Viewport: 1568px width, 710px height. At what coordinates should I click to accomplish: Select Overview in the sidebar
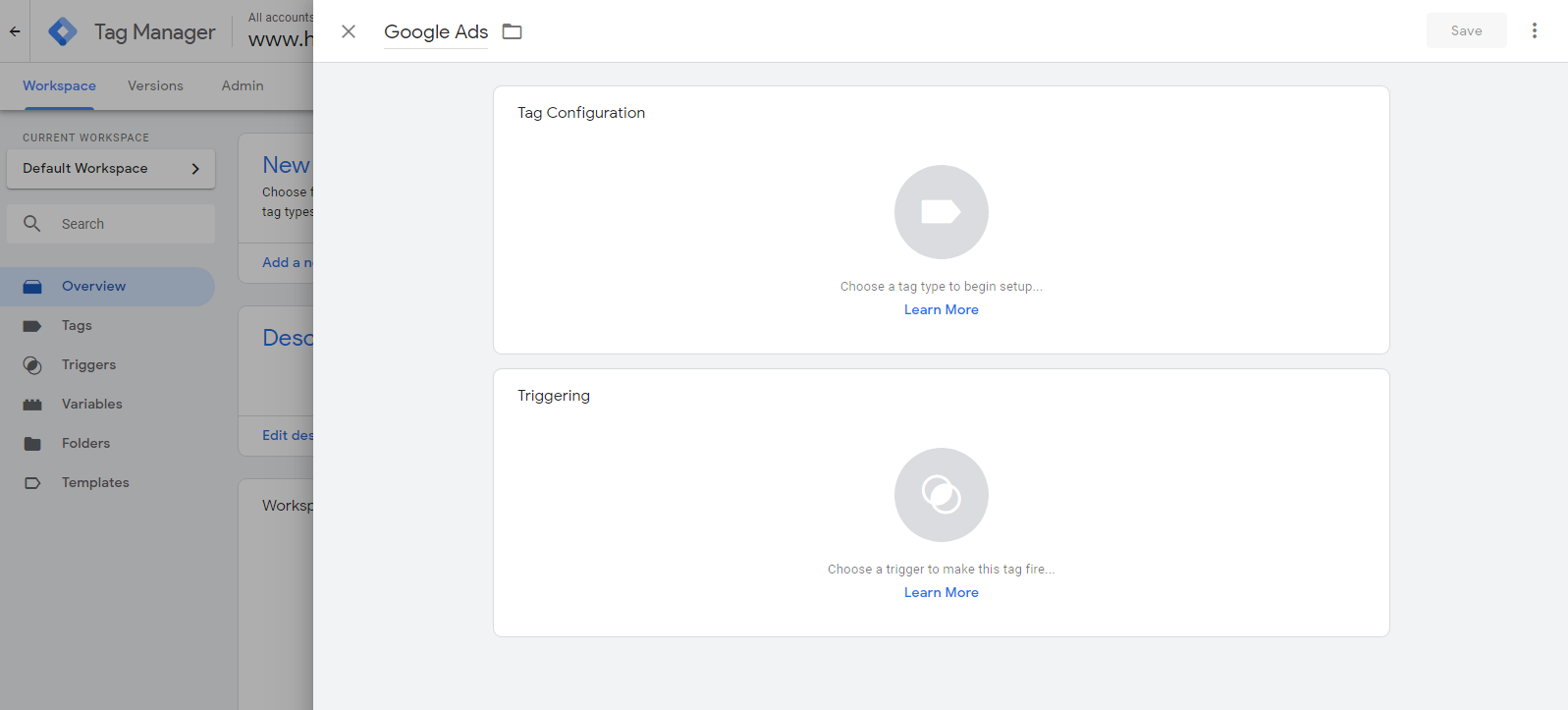click(107, 287)
